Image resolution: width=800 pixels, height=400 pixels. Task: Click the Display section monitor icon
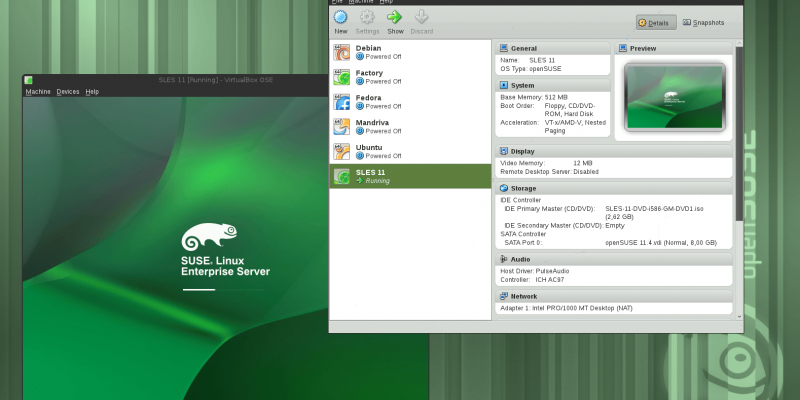[504, 151]
